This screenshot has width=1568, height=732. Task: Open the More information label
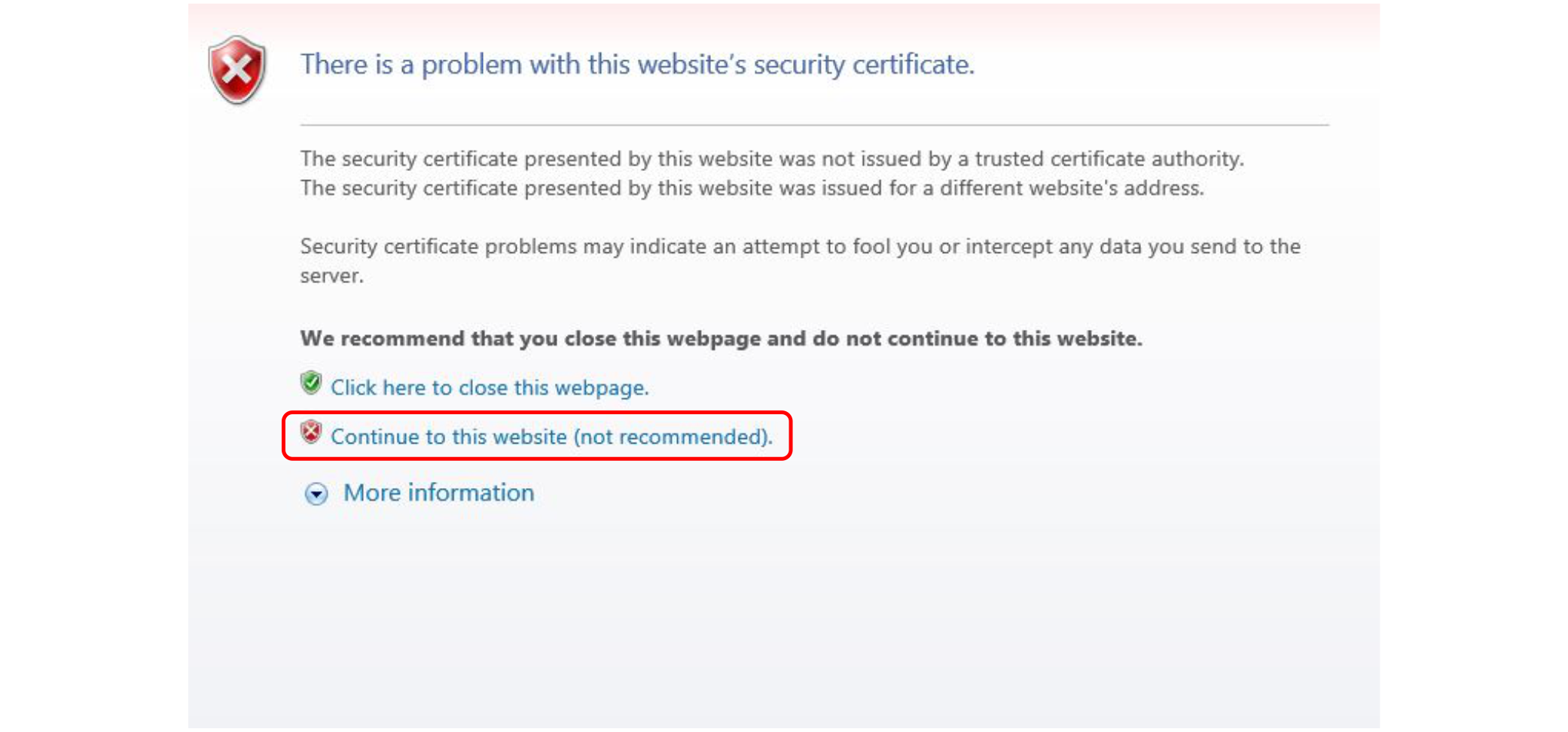(x=439, y=493)
